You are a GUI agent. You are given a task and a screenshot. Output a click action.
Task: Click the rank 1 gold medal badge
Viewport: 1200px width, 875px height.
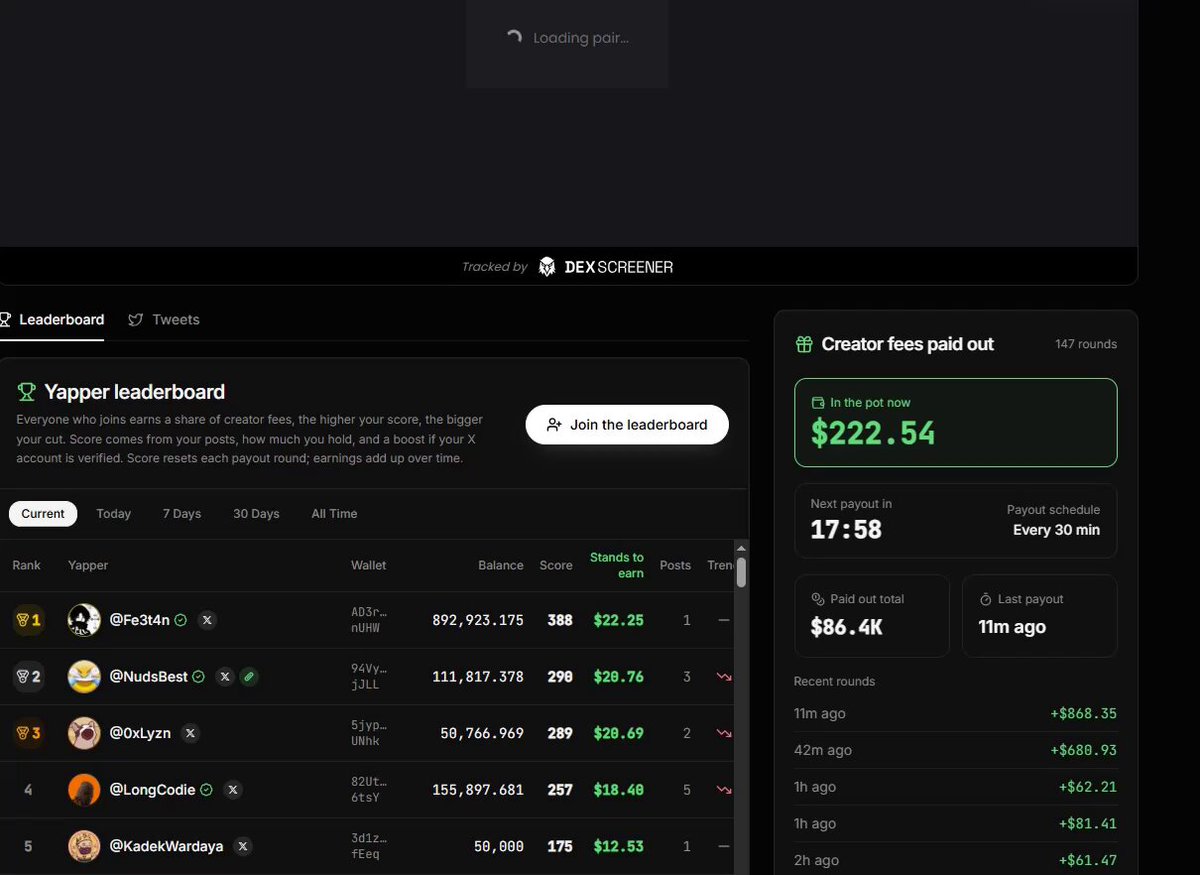pyautogui.click(x=28, y=620)
